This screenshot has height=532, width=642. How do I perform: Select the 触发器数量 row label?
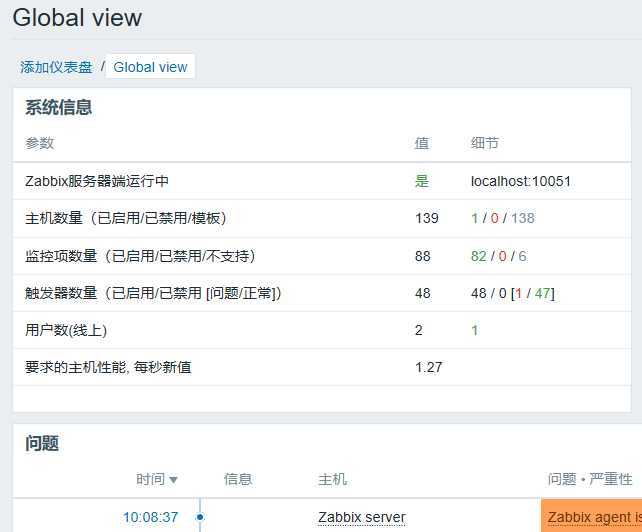click(153, 293)
